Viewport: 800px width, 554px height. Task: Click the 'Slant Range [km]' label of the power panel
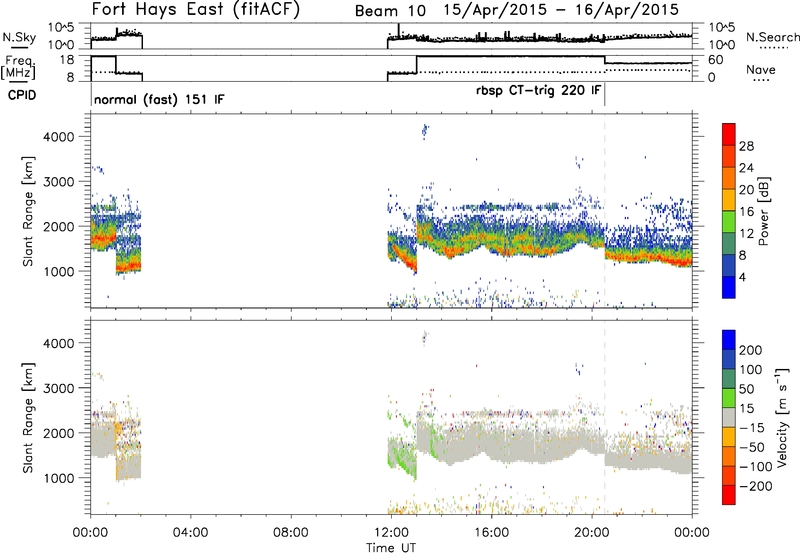(x=28, y=211)
